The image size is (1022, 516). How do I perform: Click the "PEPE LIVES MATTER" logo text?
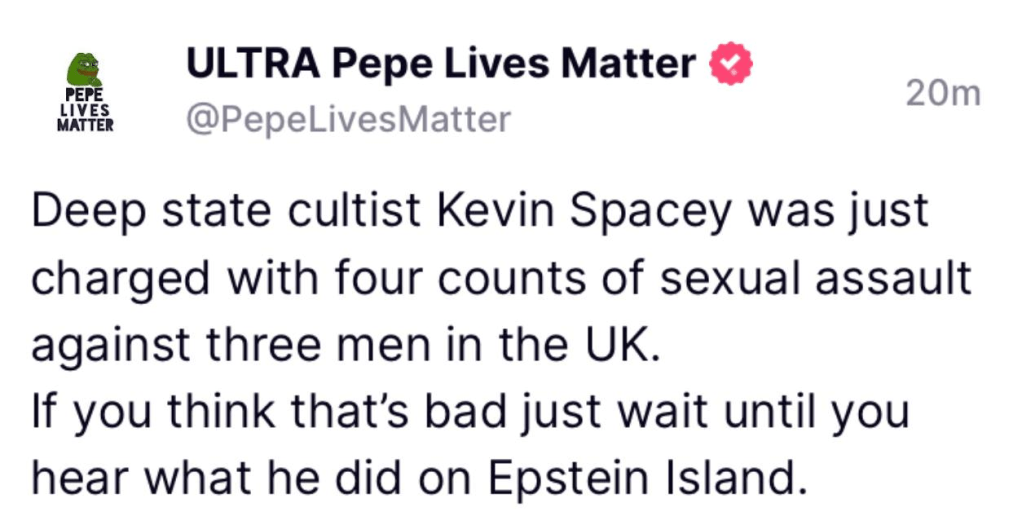pos(84,112)
